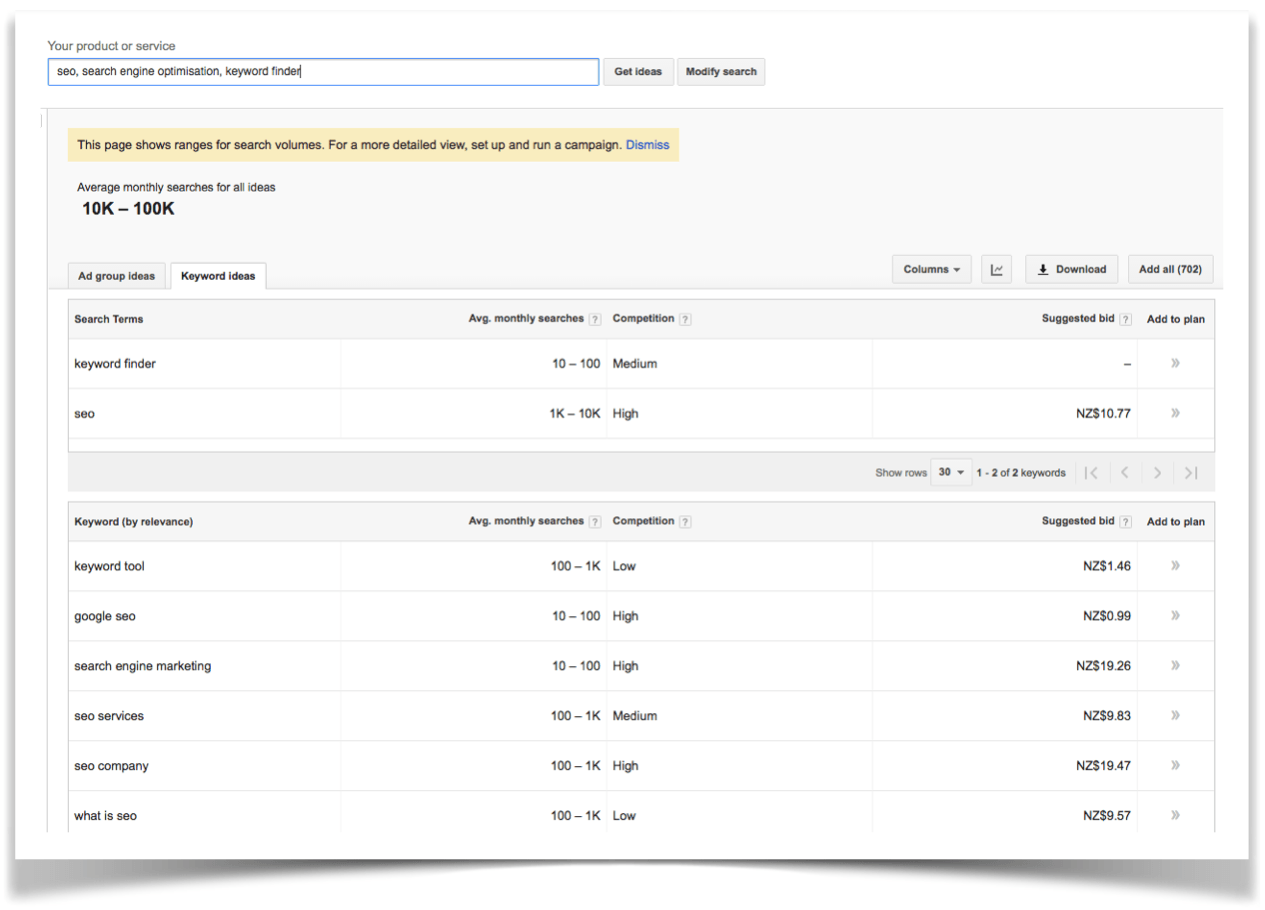This screenshot has width=1265, height=910.
Task: Add 'keyword finder' to plan
Action: click(x=1175, y=364)
